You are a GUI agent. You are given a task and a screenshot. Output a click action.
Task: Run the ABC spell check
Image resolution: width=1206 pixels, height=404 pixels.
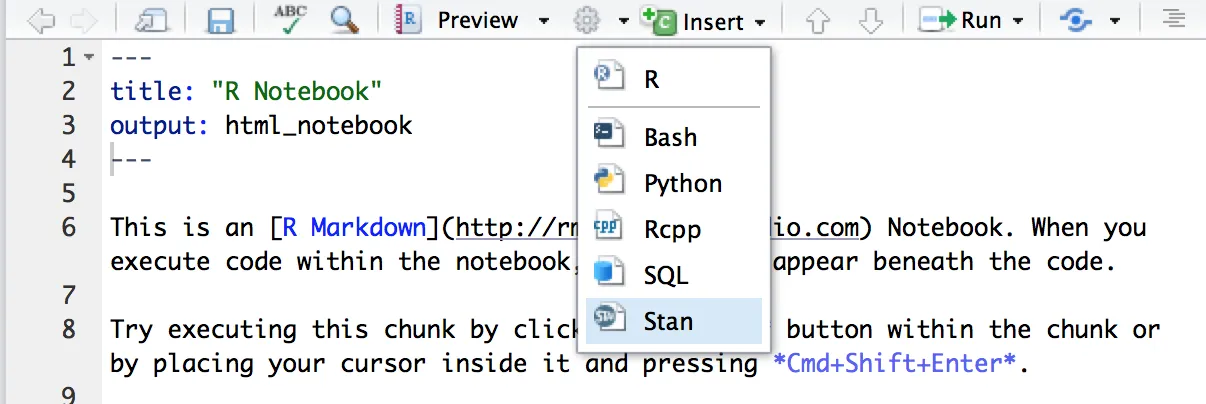[x=291, y=19]
